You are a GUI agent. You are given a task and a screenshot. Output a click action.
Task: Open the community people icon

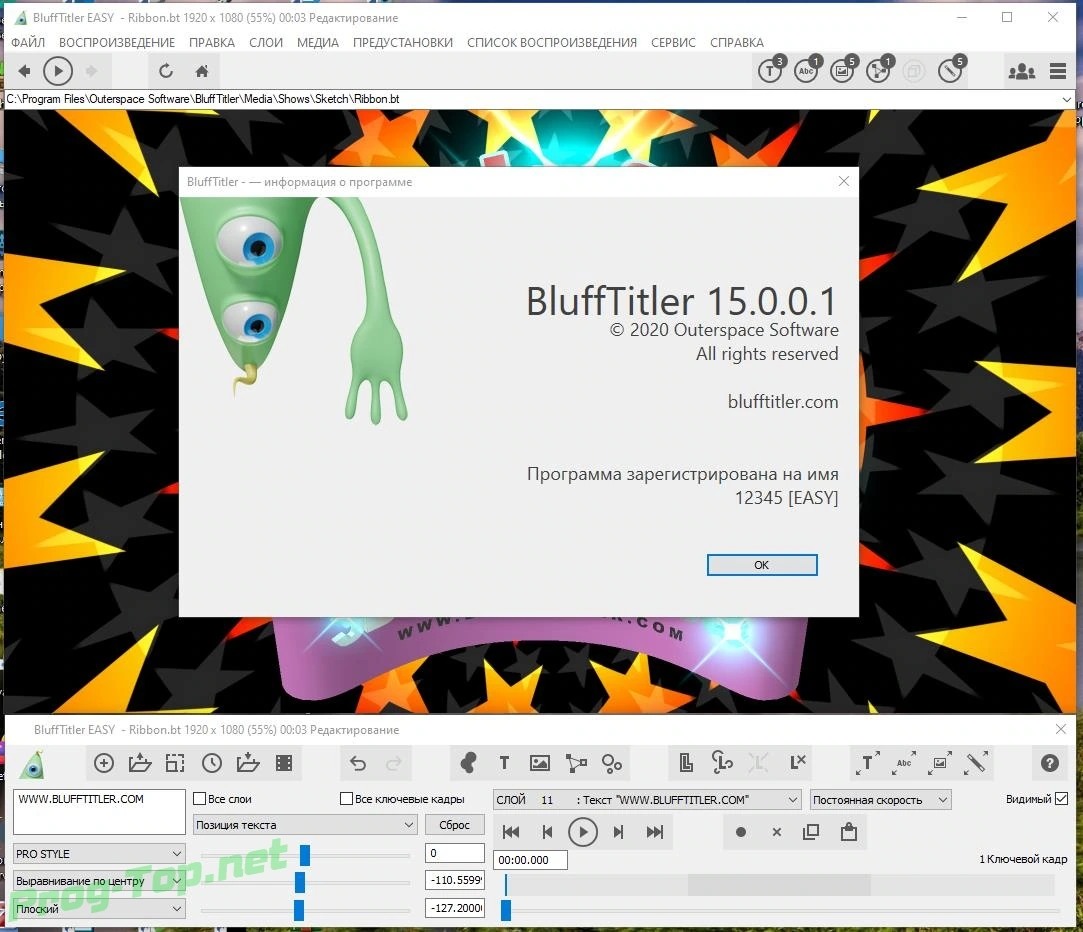[x=1022, y=71]
